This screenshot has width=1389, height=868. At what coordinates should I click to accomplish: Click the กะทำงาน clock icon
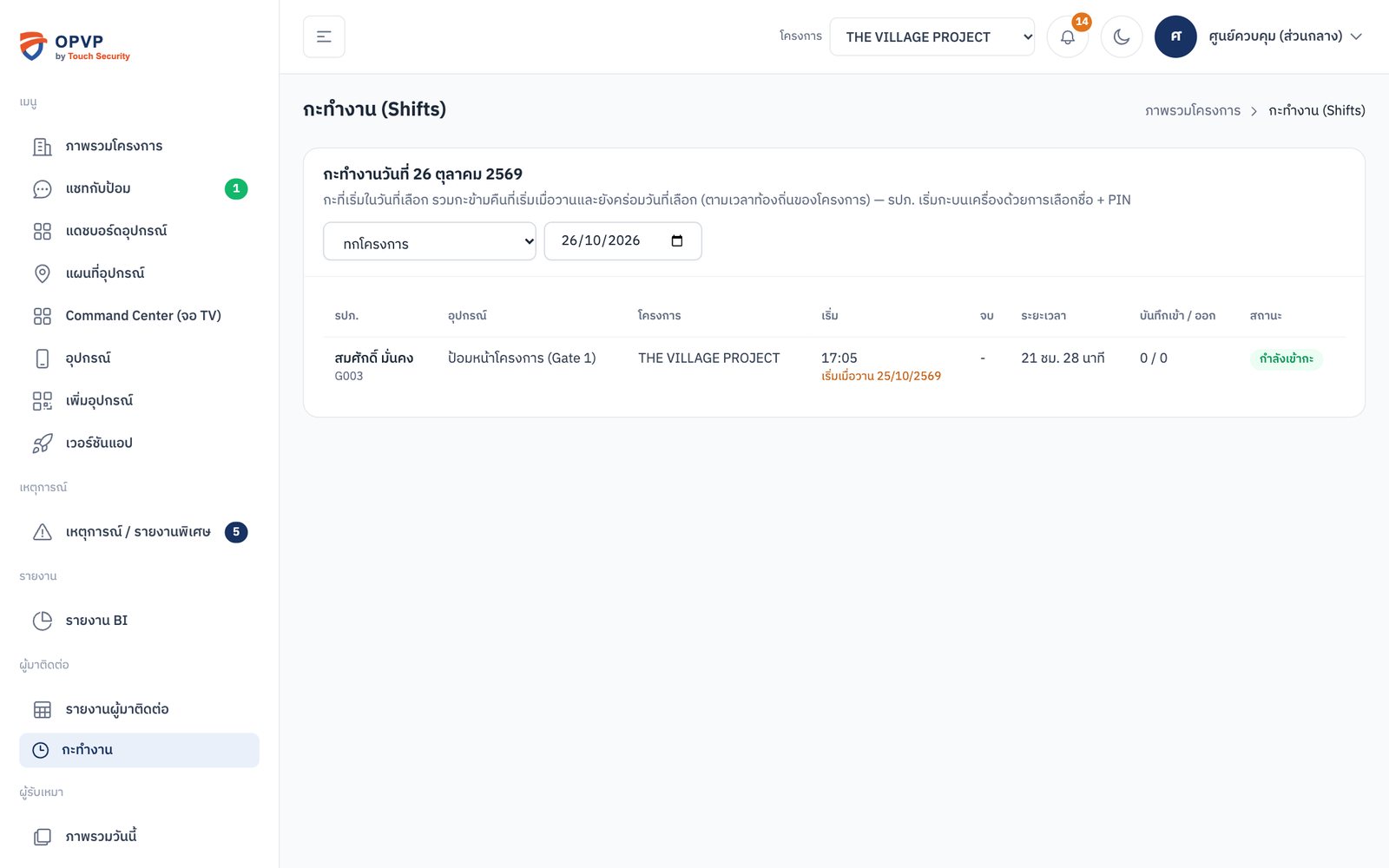point(41,750)
